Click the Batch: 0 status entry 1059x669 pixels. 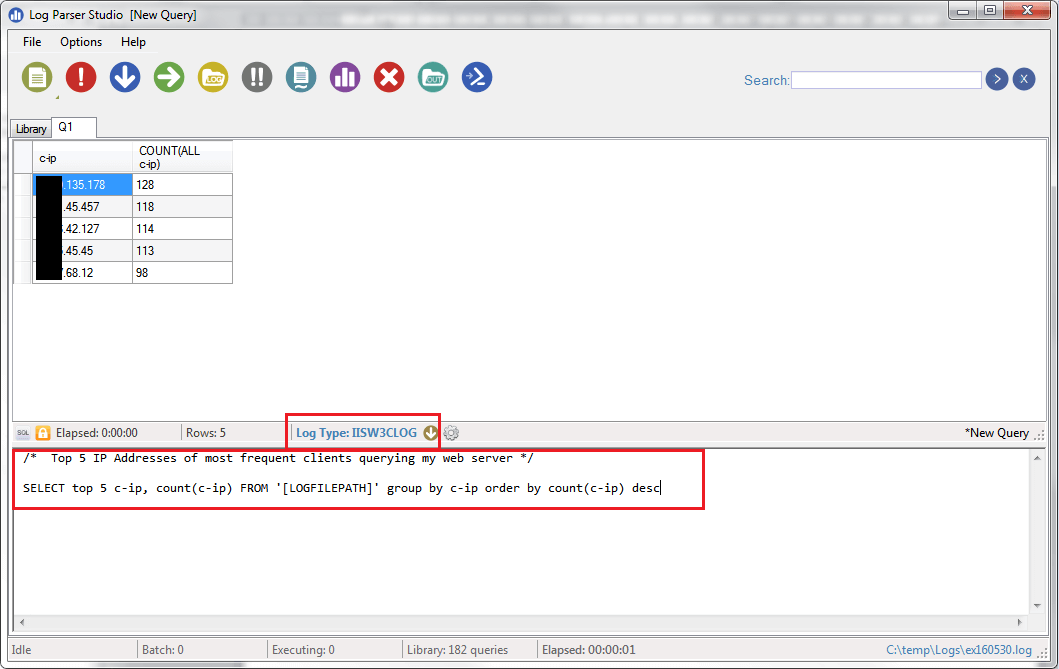click(163, 650)
